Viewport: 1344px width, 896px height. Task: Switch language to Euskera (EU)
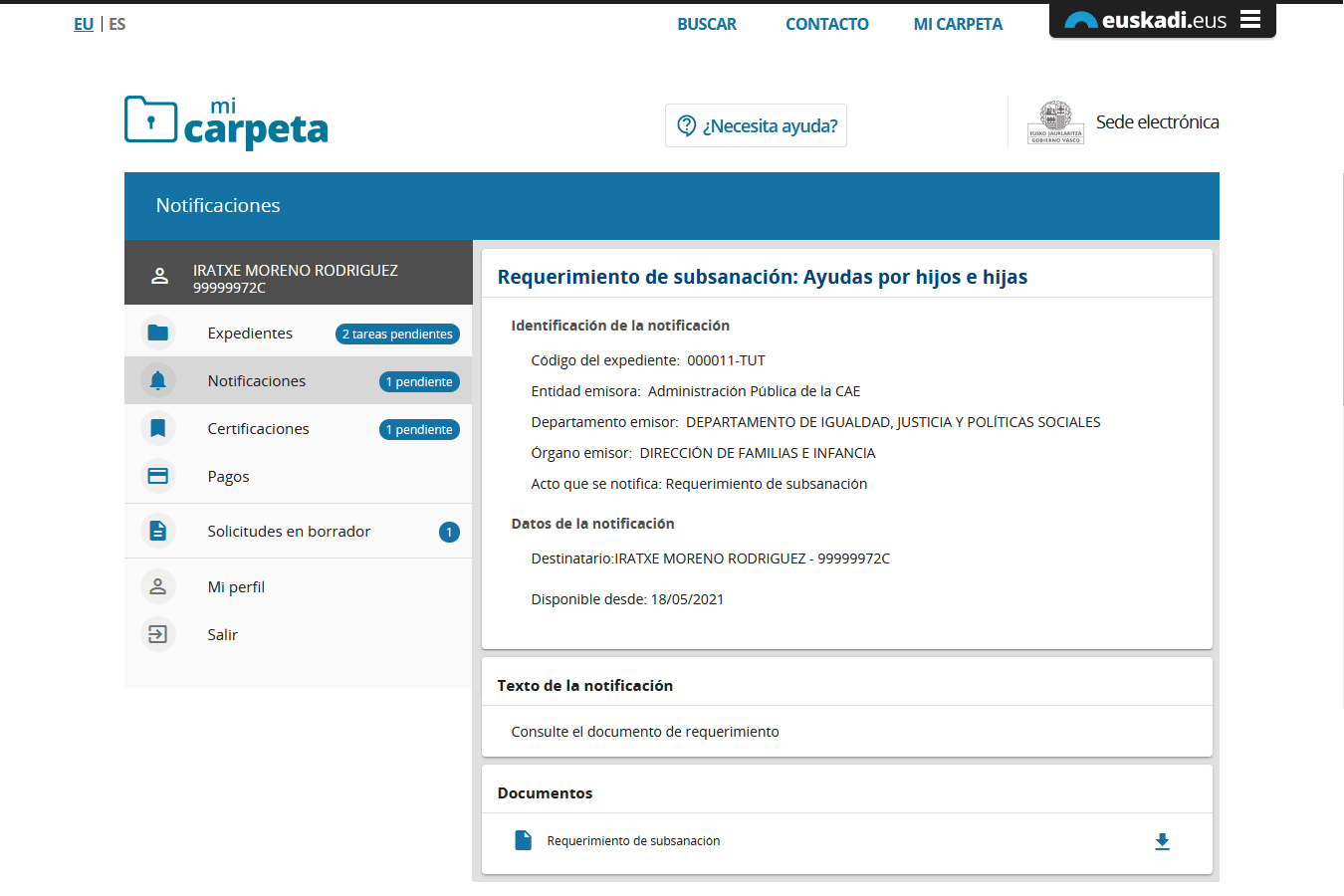[84, 24]
